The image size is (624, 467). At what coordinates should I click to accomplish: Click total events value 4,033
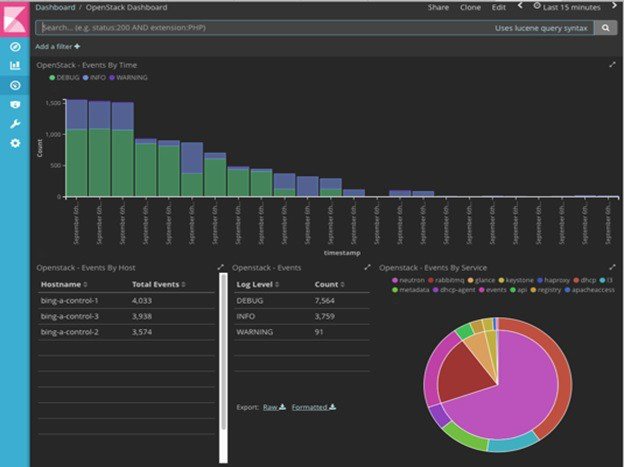(x=142, y=301)
